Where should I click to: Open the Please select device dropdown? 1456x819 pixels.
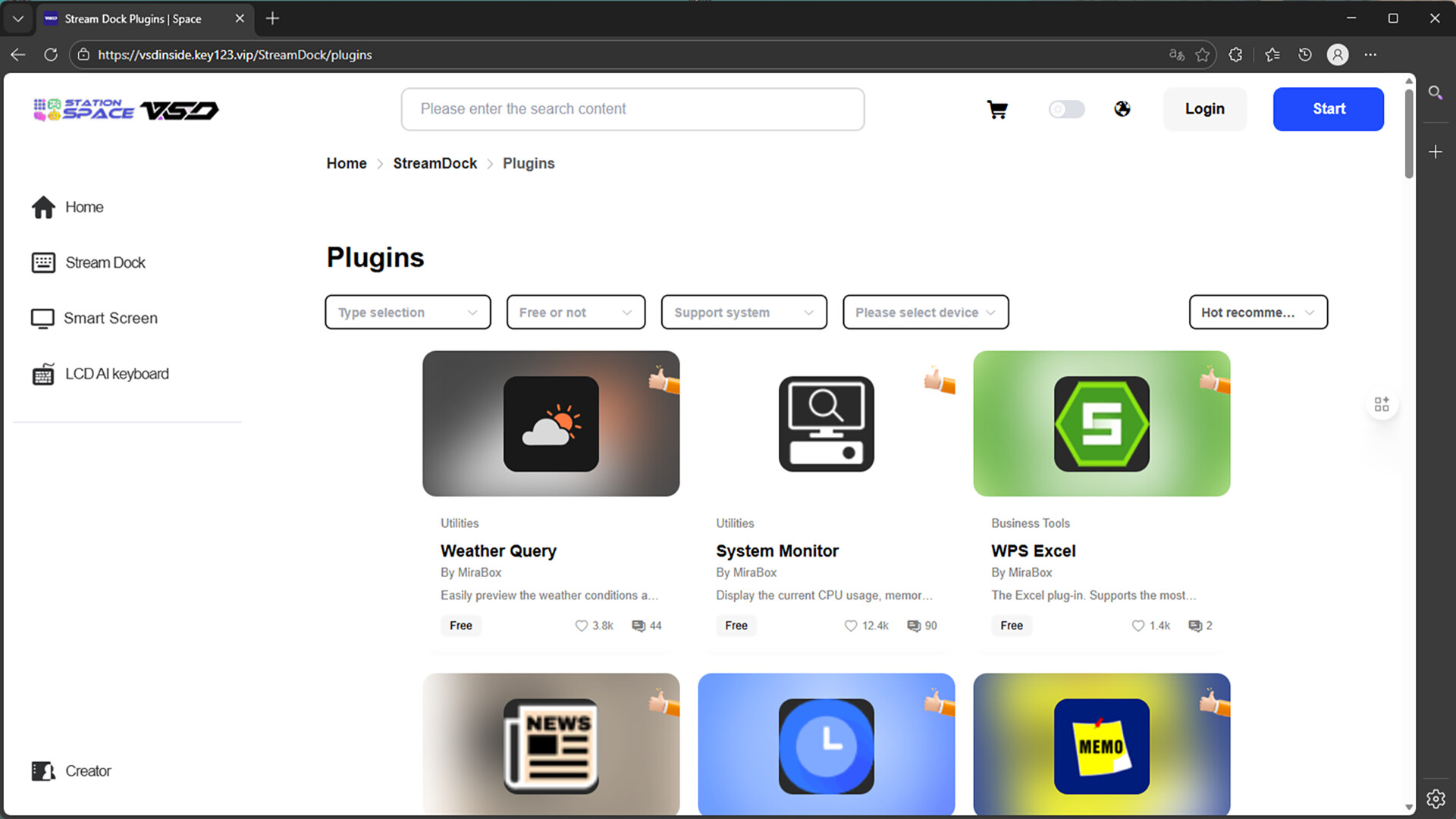925,312
